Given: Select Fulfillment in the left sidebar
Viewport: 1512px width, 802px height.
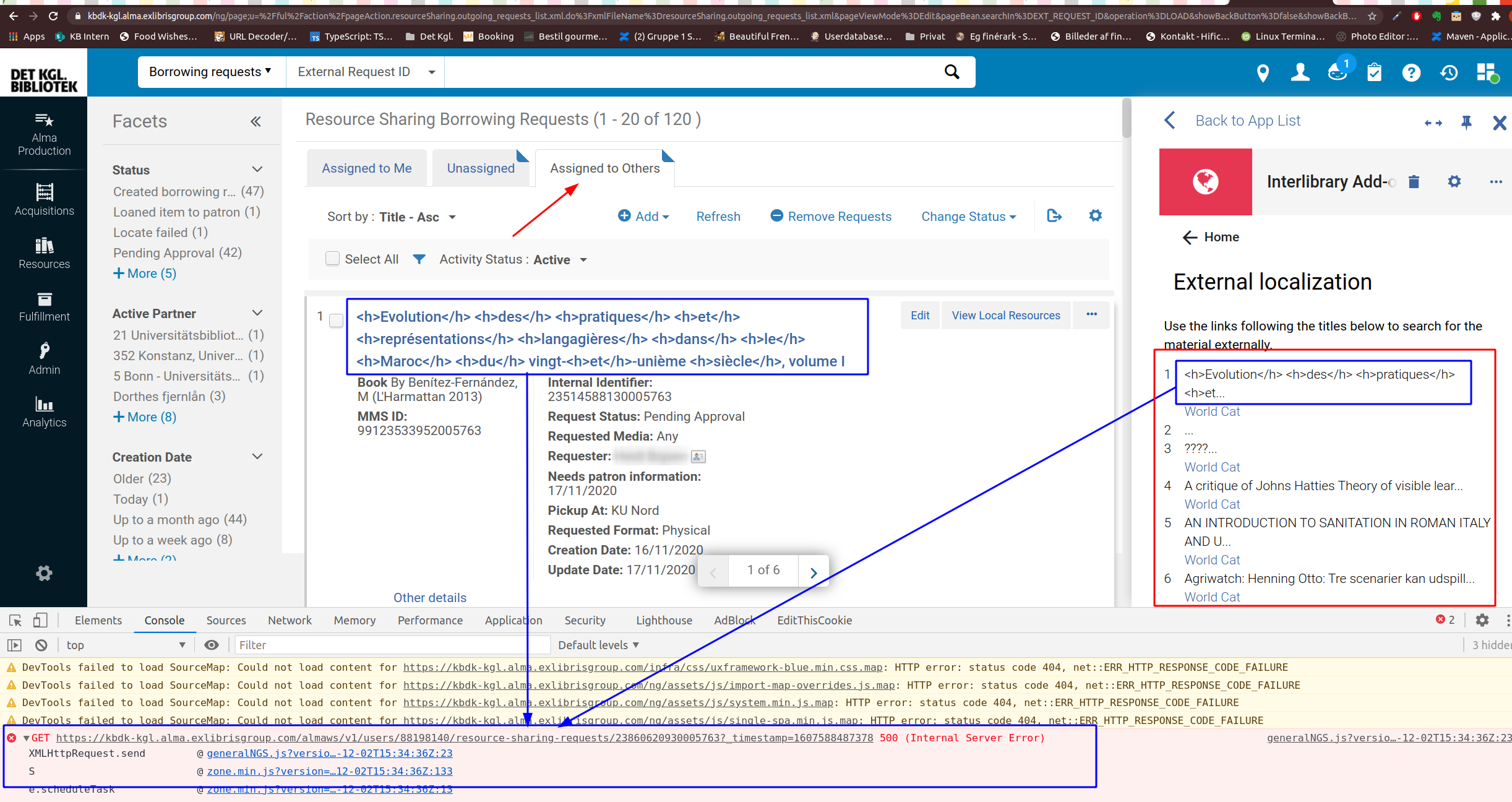Looking at the screenshot, I should click(x=44, y=308).
